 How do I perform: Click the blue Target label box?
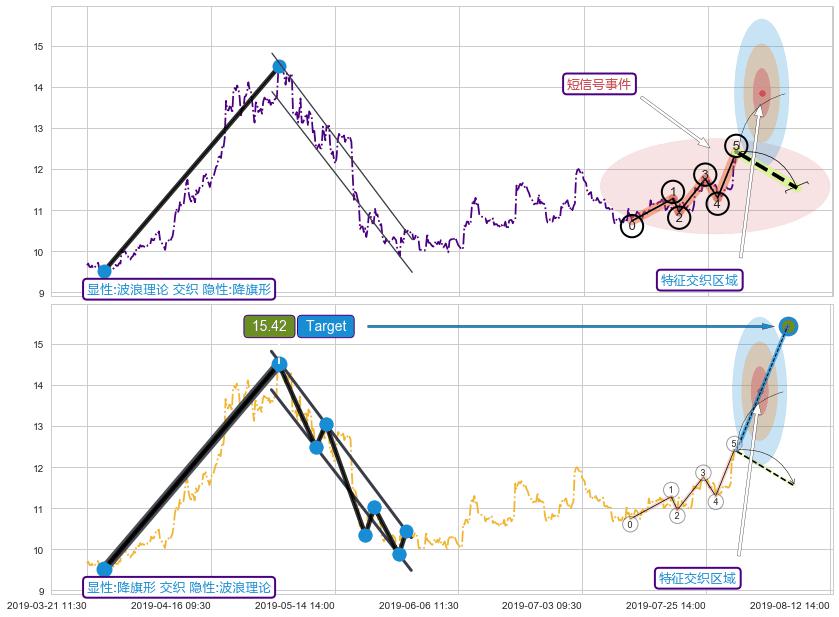(326, 326)
